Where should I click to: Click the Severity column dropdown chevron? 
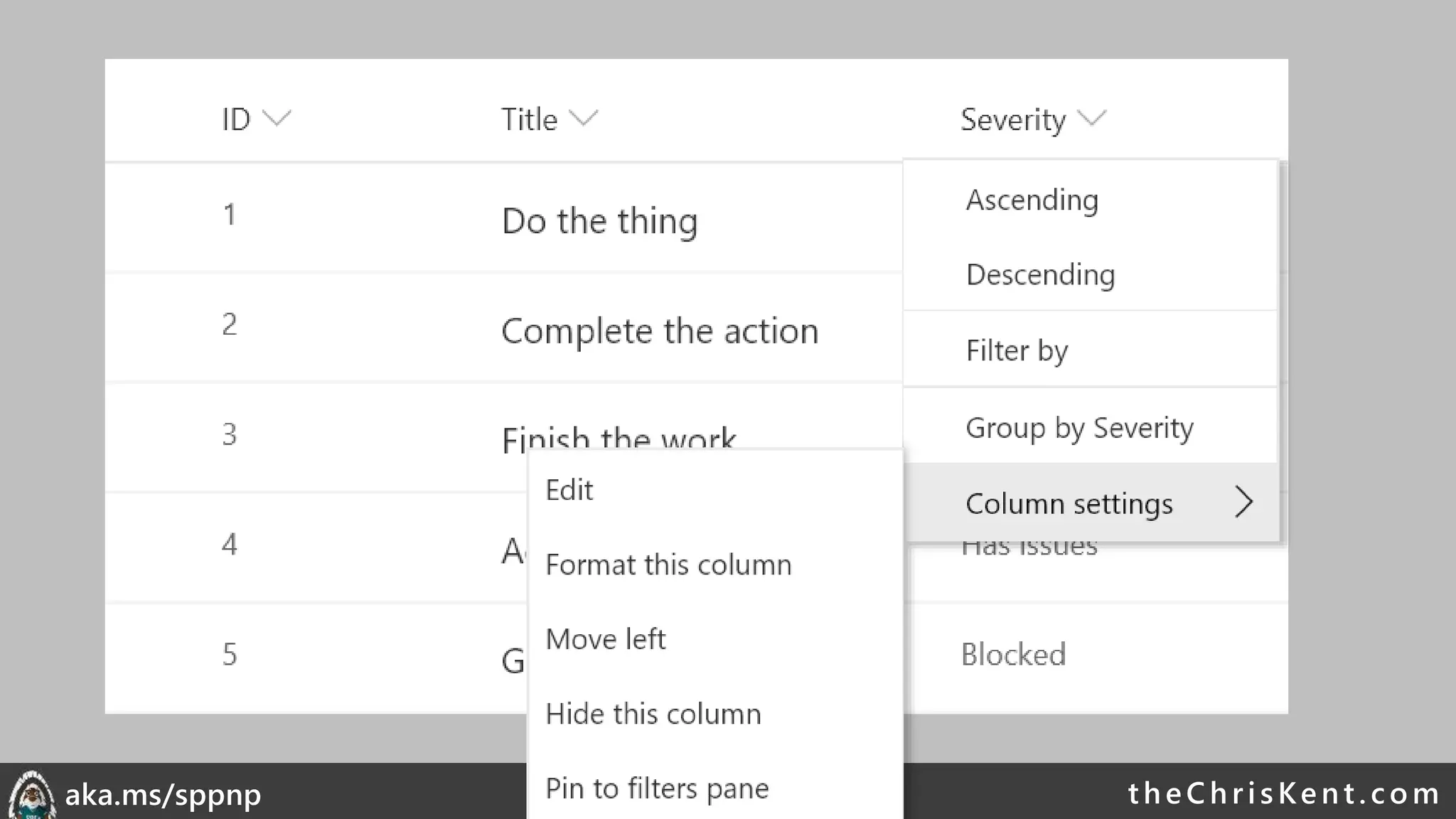point(1091,118)
